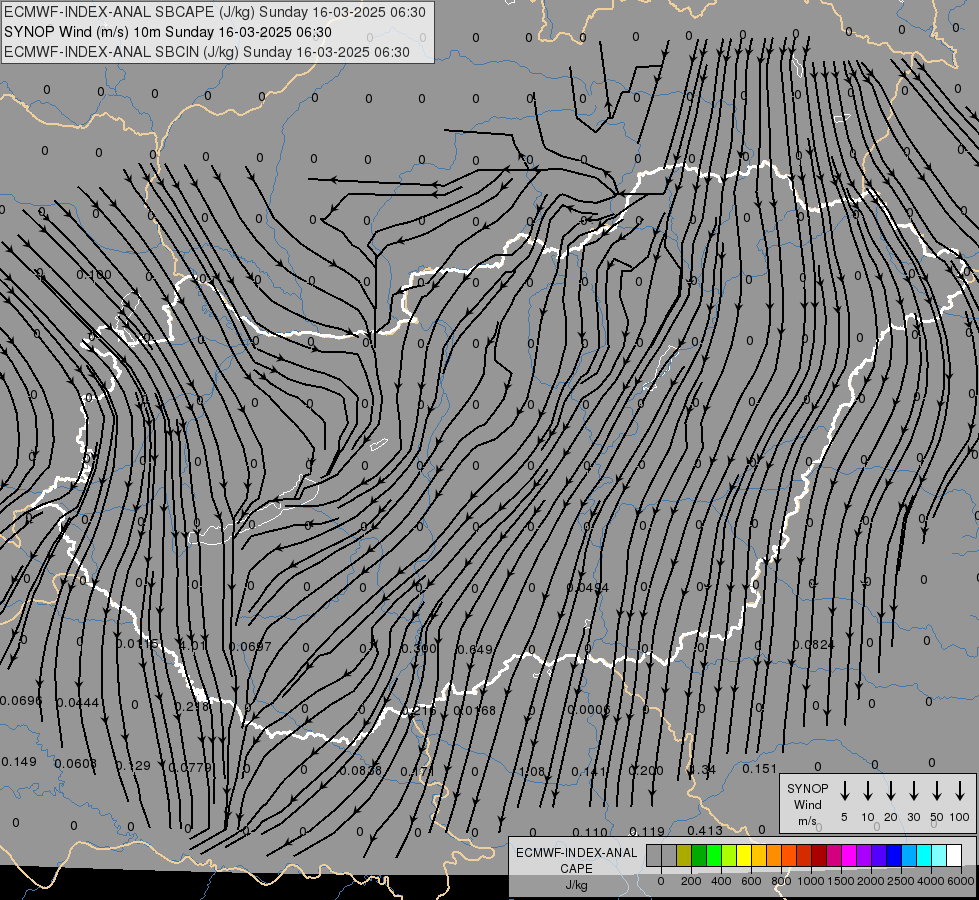
Task: Click the 0.149 value on the map
Action: pyautogui.click(x=19, y=762)
